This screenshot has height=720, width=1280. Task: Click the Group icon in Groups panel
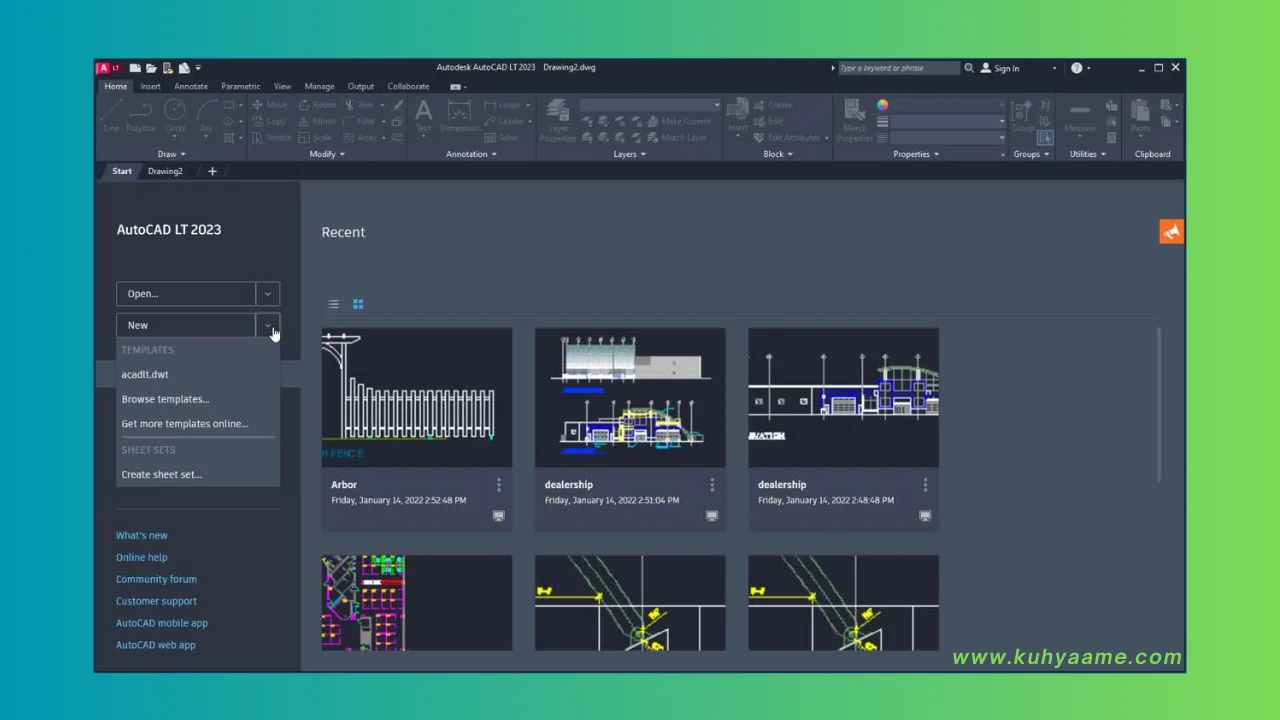tap(1023, 115)
